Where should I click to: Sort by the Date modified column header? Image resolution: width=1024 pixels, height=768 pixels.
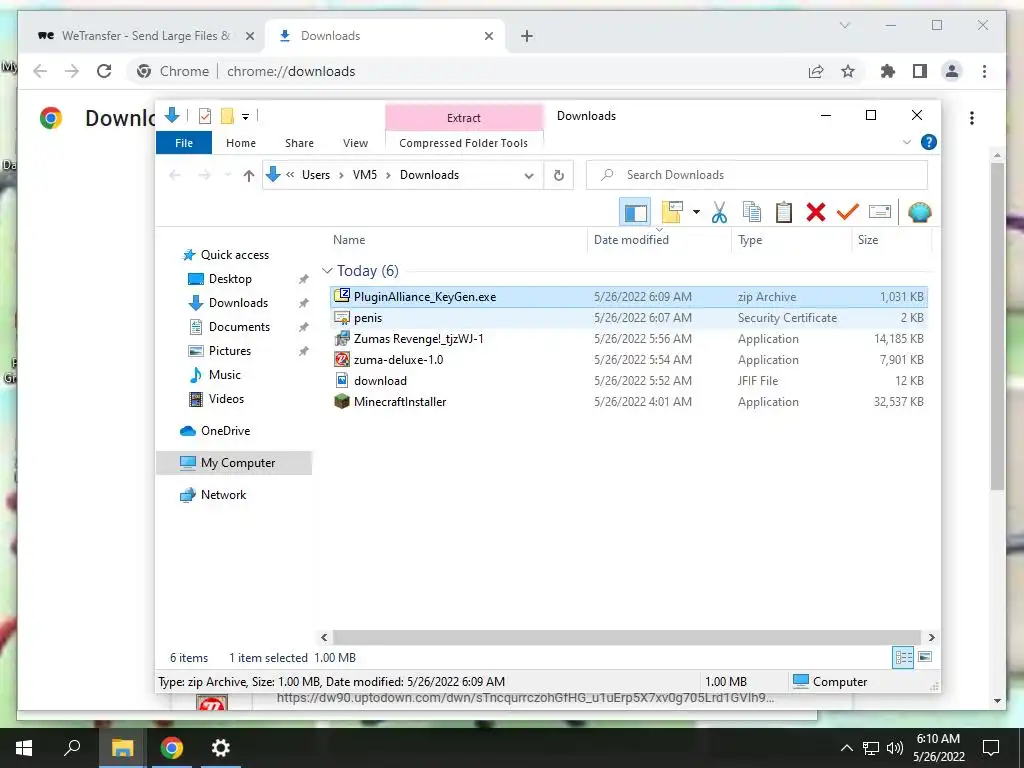(x=631, y=240)
